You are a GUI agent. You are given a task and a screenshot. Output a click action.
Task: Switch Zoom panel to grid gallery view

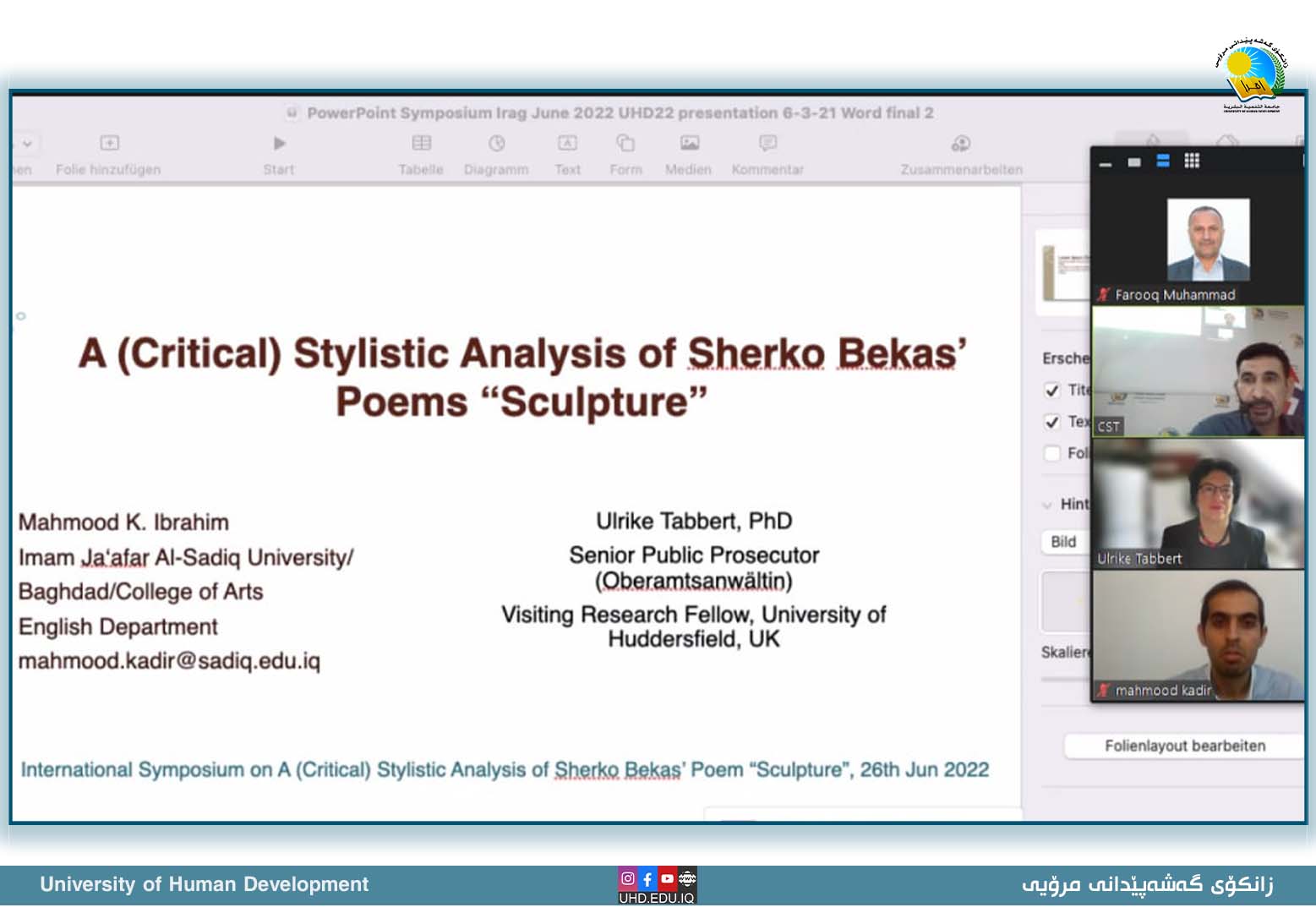click(x=1192, y=161)
